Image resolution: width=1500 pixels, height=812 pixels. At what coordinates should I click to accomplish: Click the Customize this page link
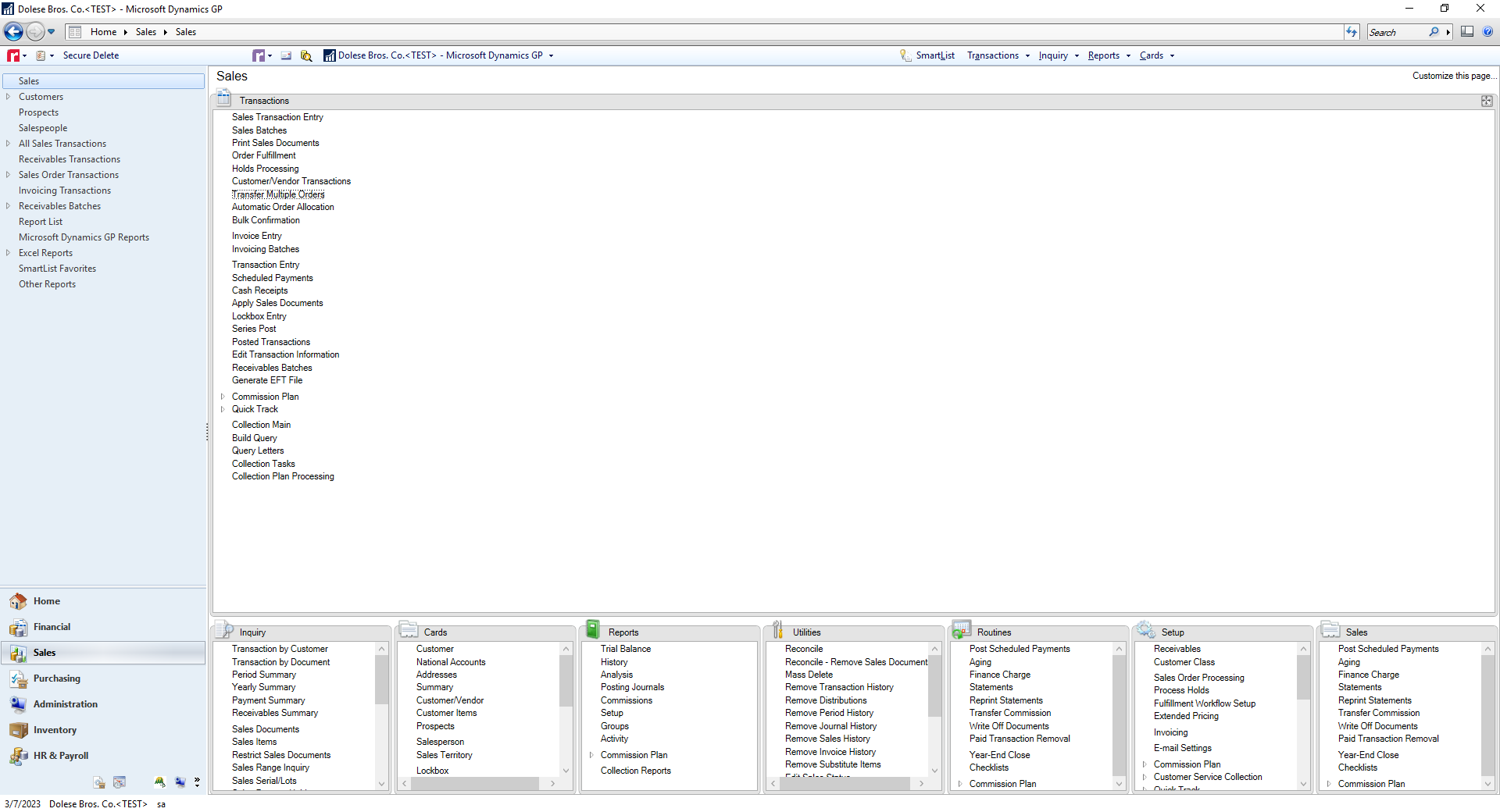(x=1454, y=76)
